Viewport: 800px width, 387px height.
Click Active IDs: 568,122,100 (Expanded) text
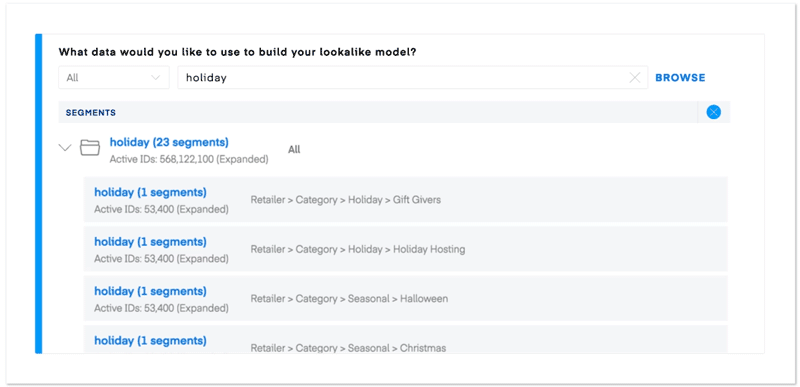click(189, 160)
